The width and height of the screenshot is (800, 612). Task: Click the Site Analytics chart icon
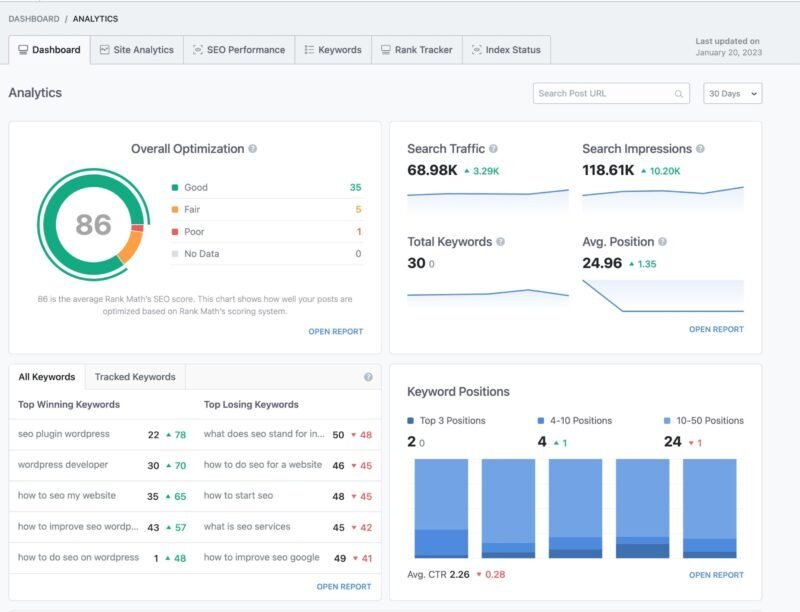pyautogui.click(x=105, y=49)
